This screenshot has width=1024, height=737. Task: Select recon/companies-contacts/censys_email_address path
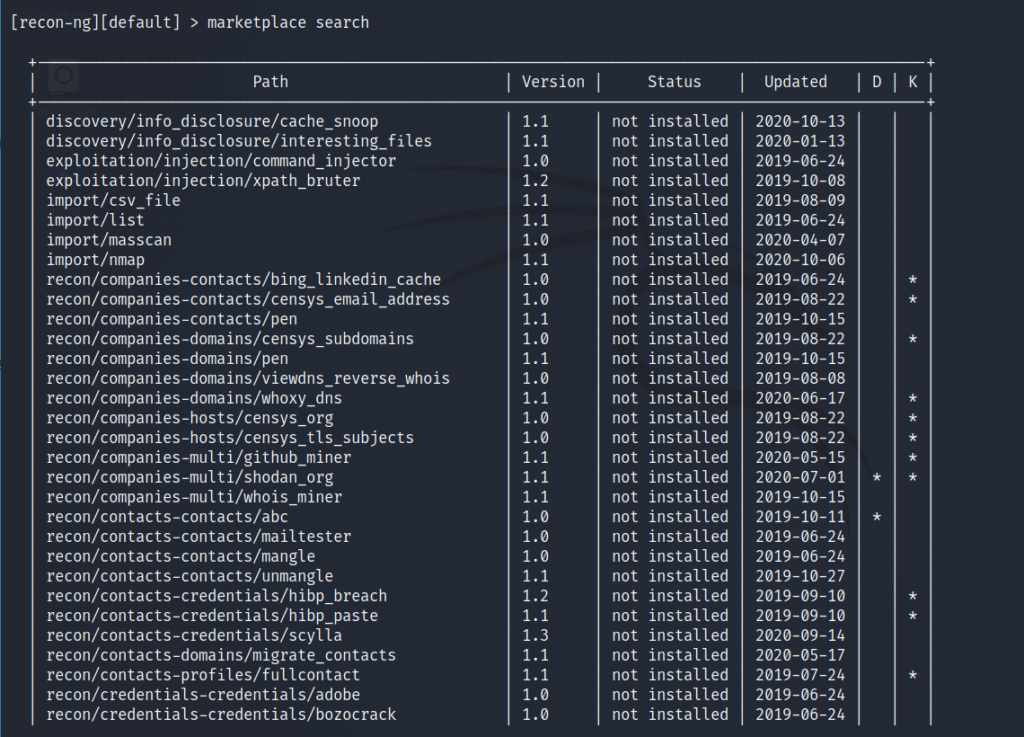point(248,299)
